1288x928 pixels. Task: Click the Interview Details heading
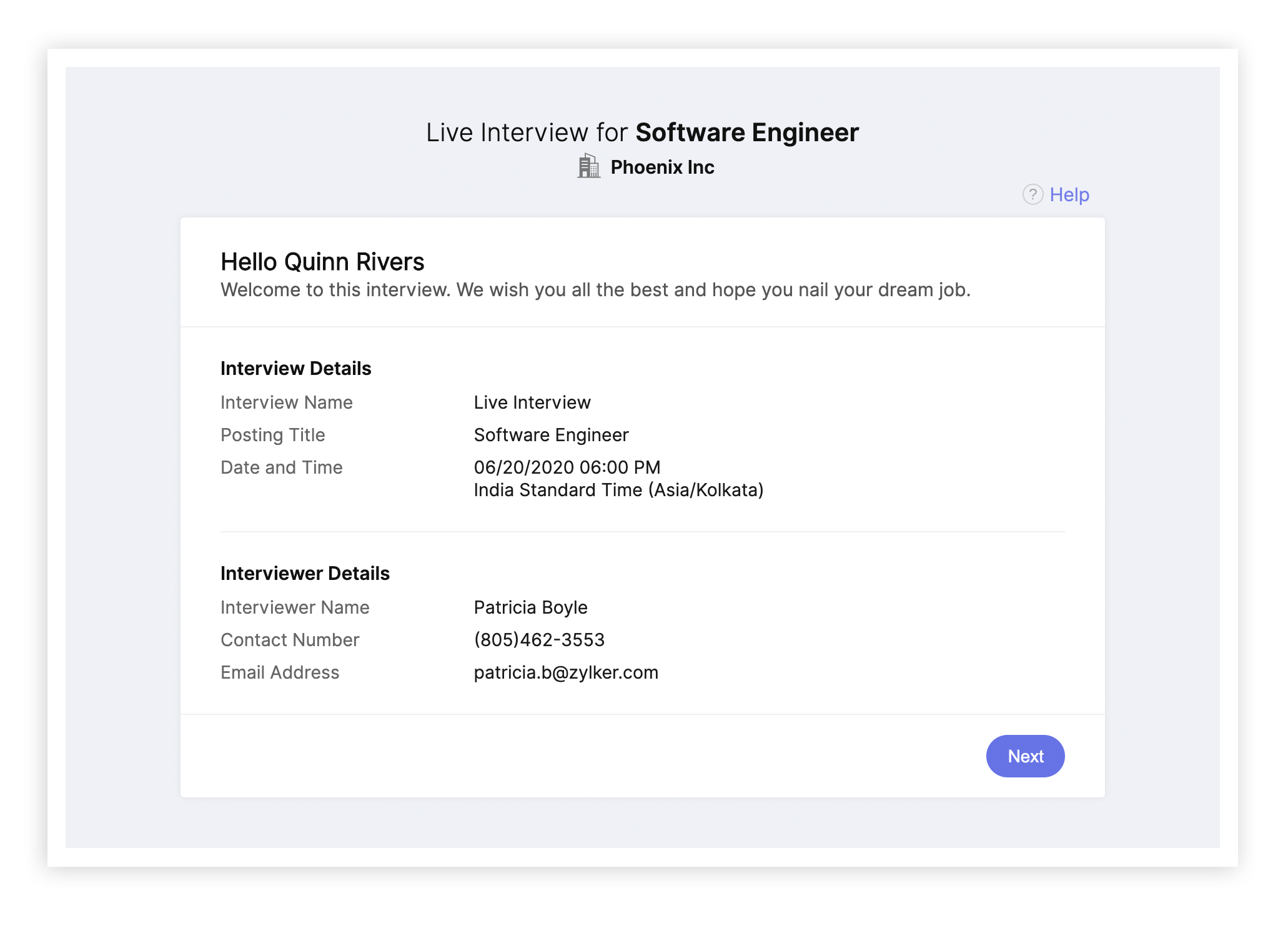pyautogui.click(x=295, y=369)
